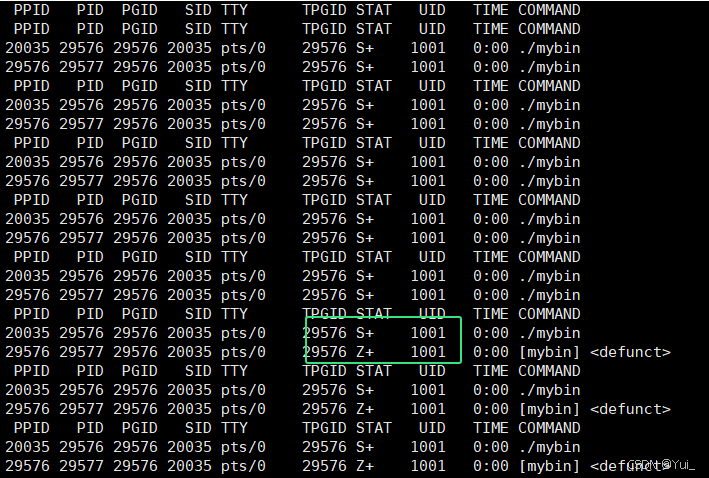Click 'PPID' in the last header line

(31, 428)
